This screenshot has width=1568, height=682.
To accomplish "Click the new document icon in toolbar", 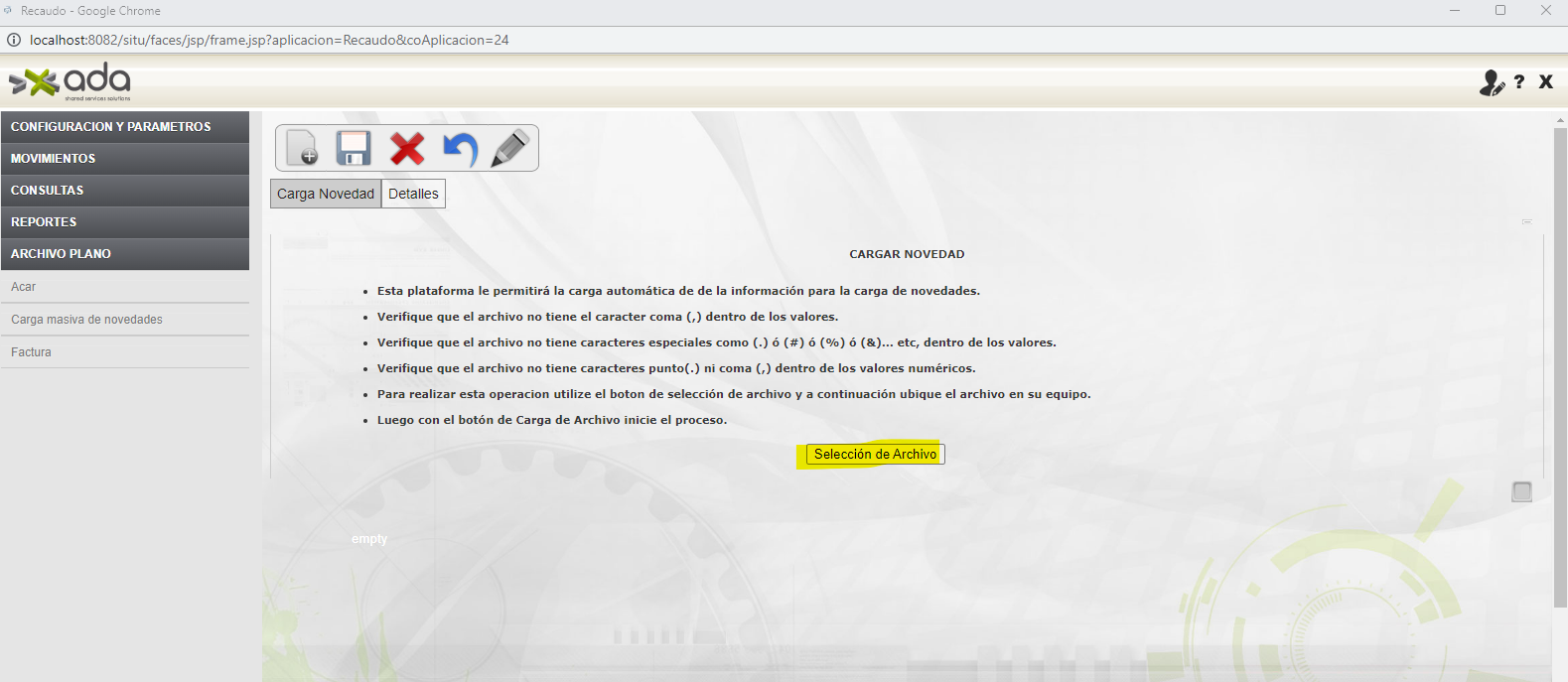I will [301, 148].
